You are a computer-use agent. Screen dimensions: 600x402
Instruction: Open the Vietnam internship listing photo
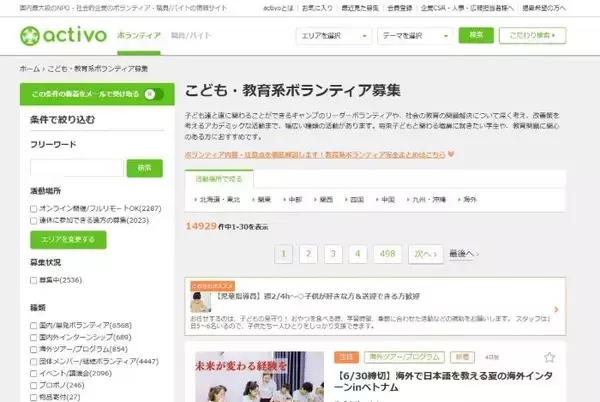[x=259, y=377]
